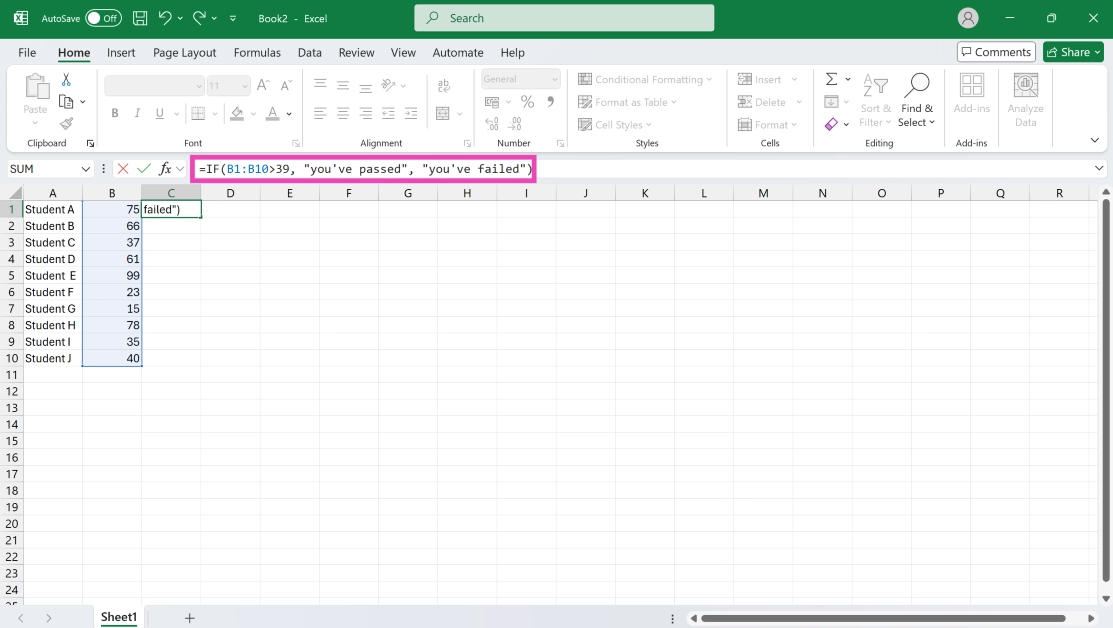Click the Save icon in title bar
The width and height of the screenshot is (1113, 628).
tap(140, 18)
